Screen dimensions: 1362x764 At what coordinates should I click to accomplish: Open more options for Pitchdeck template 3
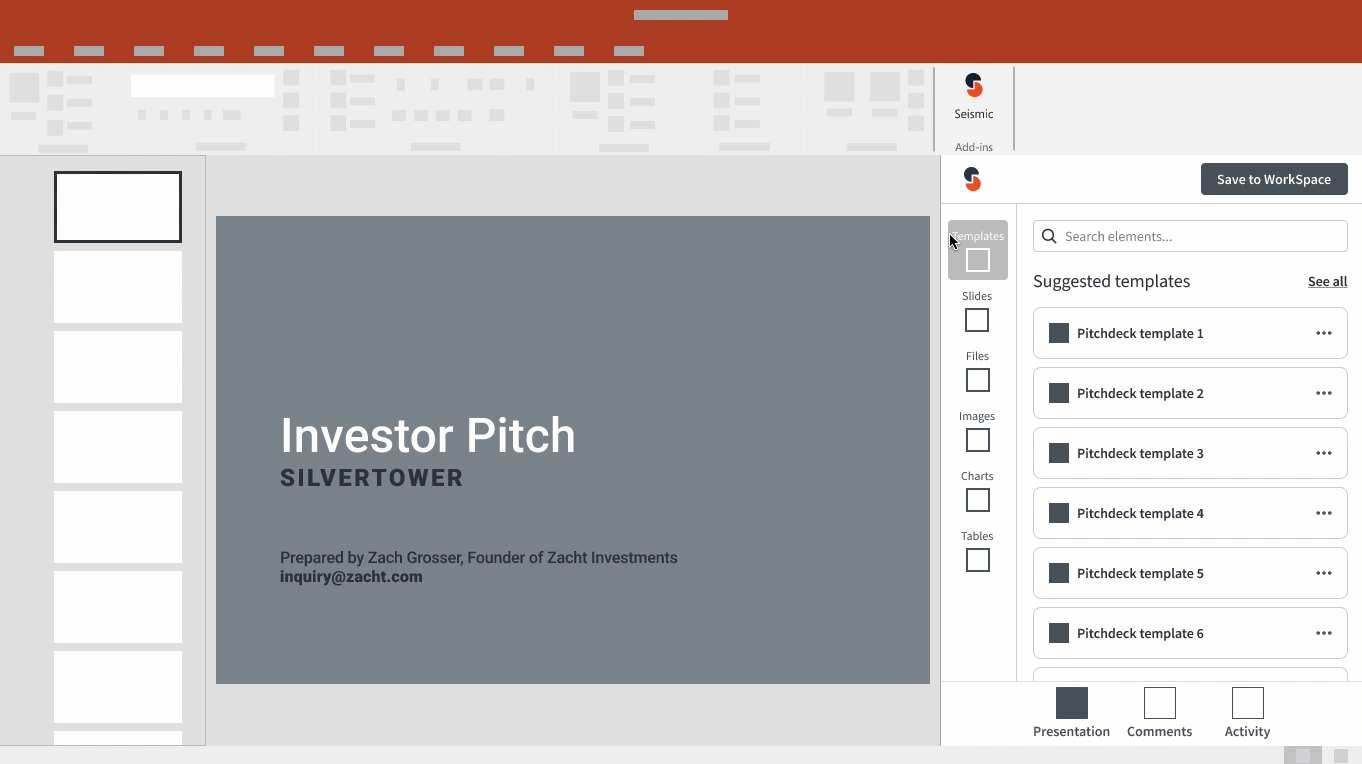[x=1324, y=453]
